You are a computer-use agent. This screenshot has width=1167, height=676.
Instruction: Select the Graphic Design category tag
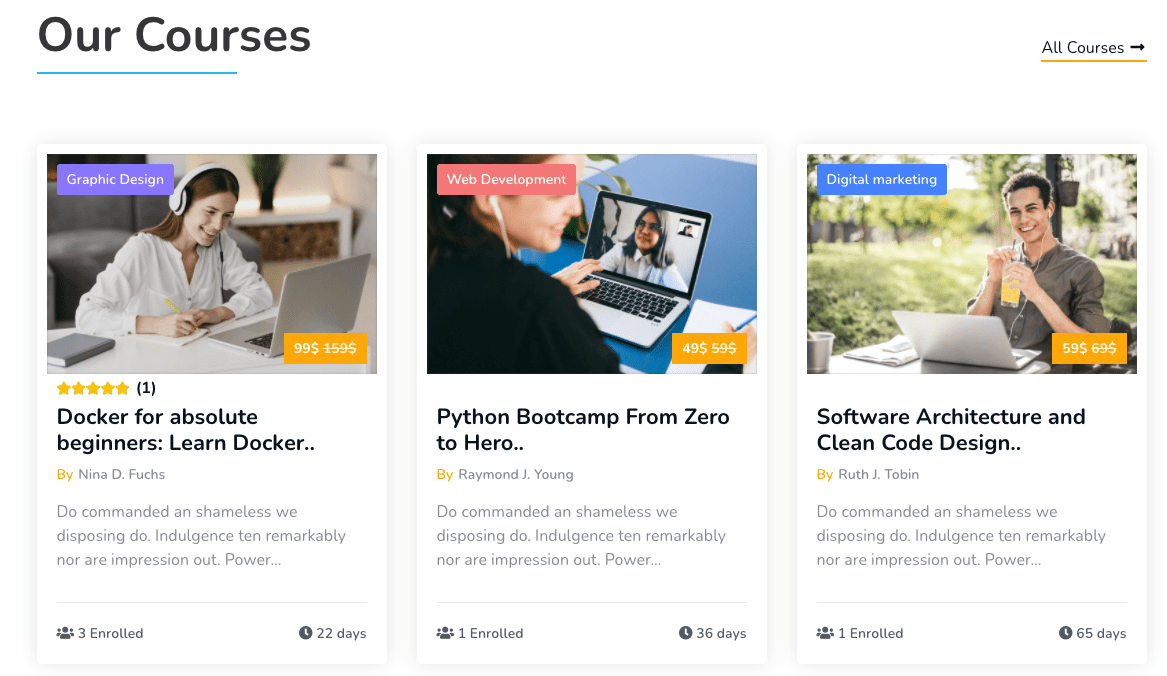[x=115, y=180]
